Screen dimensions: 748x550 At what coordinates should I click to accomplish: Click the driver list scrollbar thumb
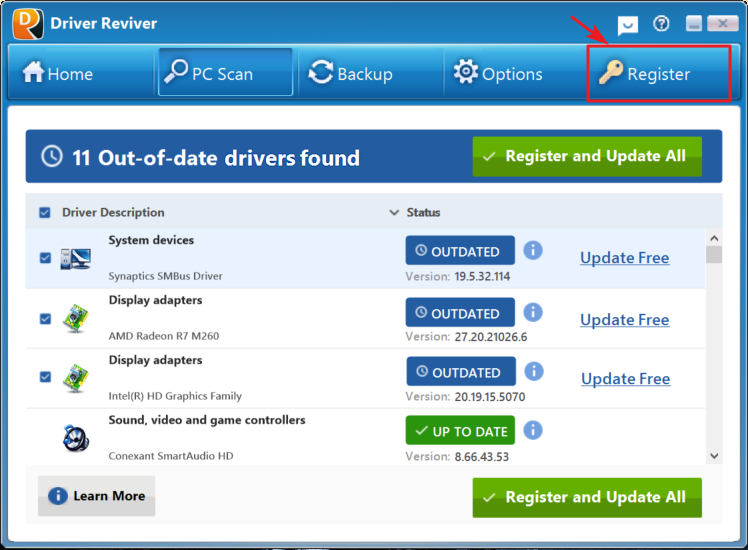pyautogui.click(x=714, y=254)
